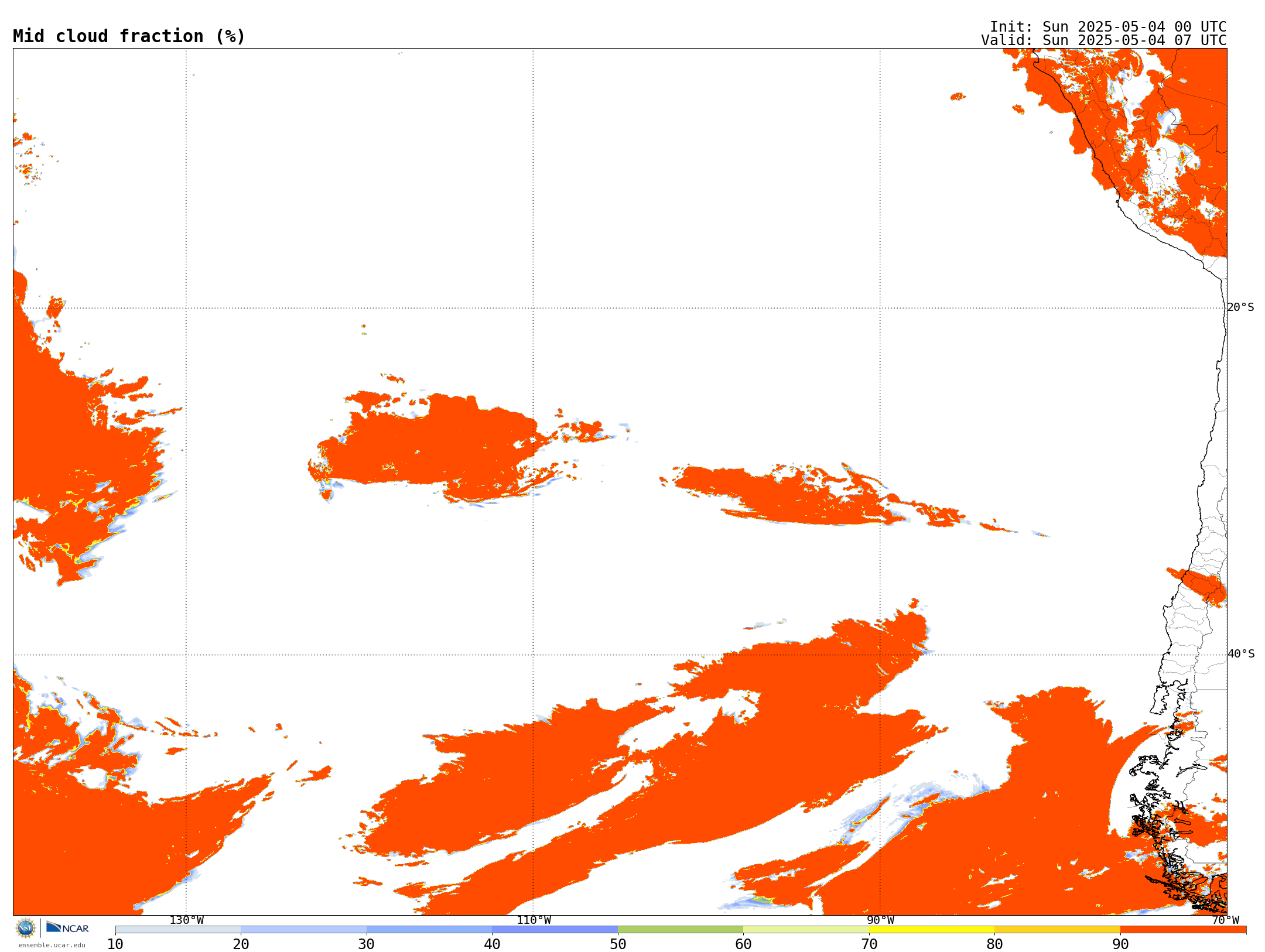1265x952 pixels.
Task: Click colorbar tick label '80'
Action: pyautogui.click(x=994, y=944)
